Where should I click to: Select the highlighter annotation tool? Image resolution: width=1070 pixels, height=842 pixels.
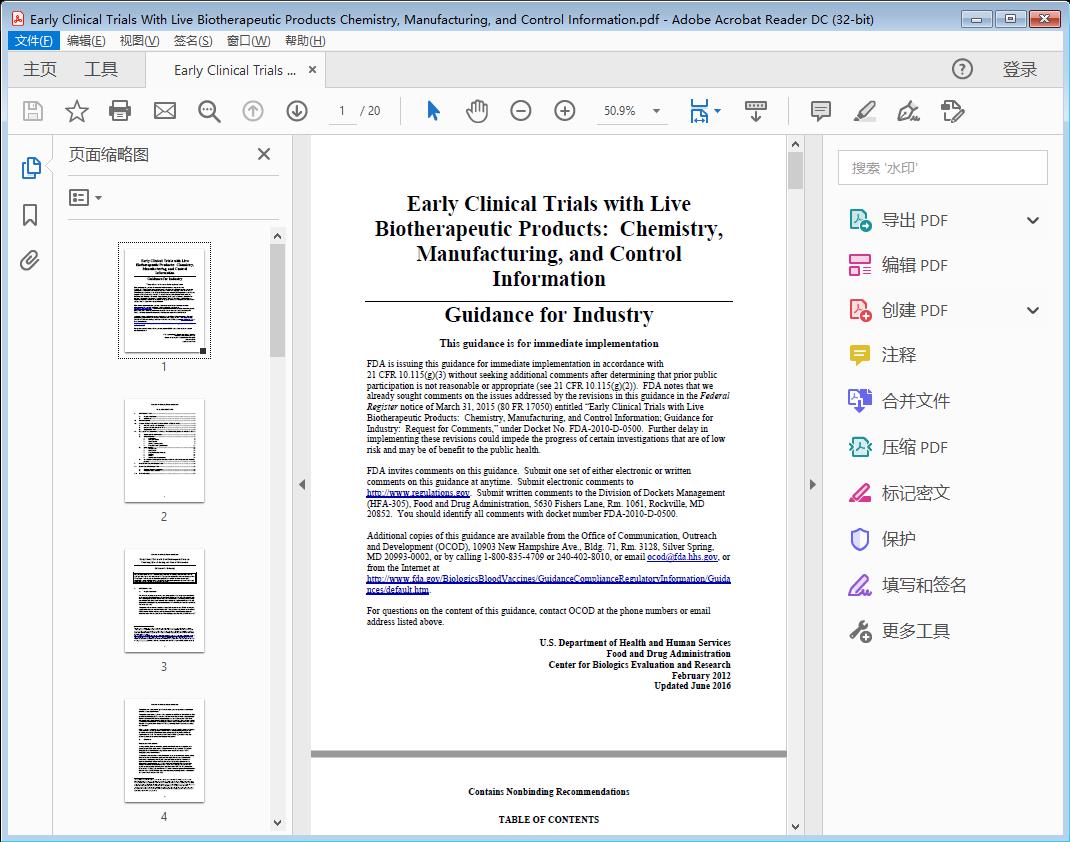point(864,111)
